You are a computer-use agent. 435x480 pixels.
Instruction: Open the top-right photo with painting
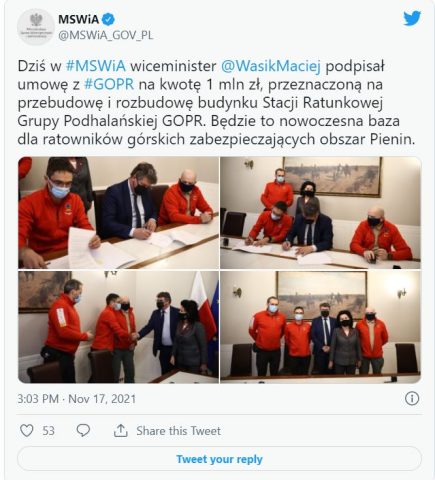click(320, 213)
